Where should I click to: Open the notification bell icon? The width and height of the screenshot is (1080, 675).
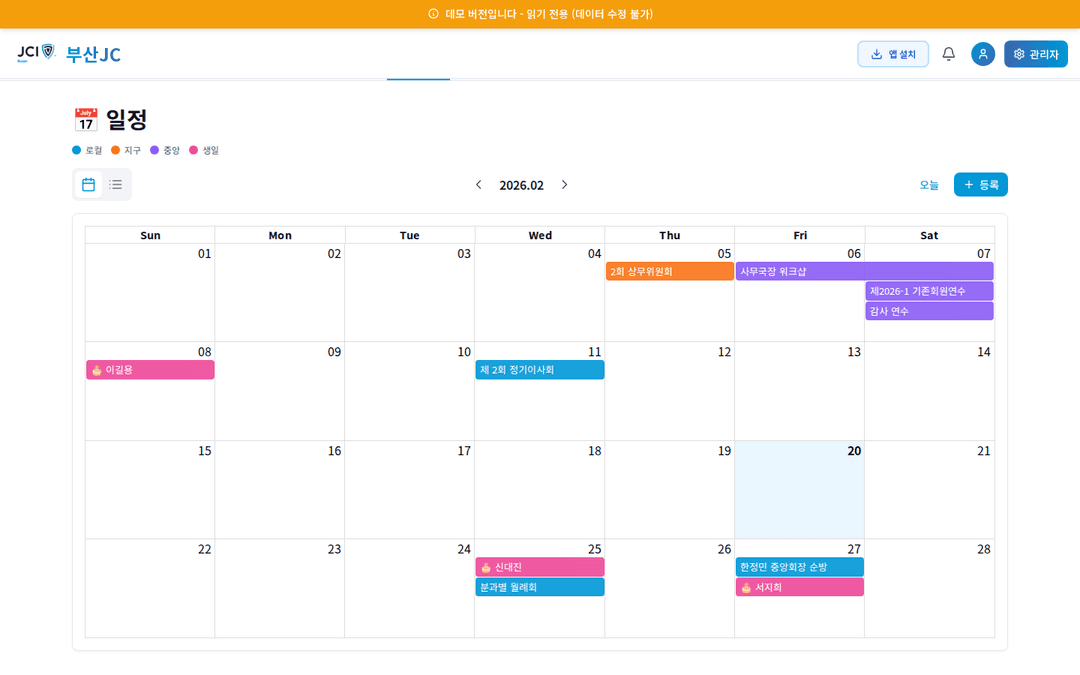[948, 54]
